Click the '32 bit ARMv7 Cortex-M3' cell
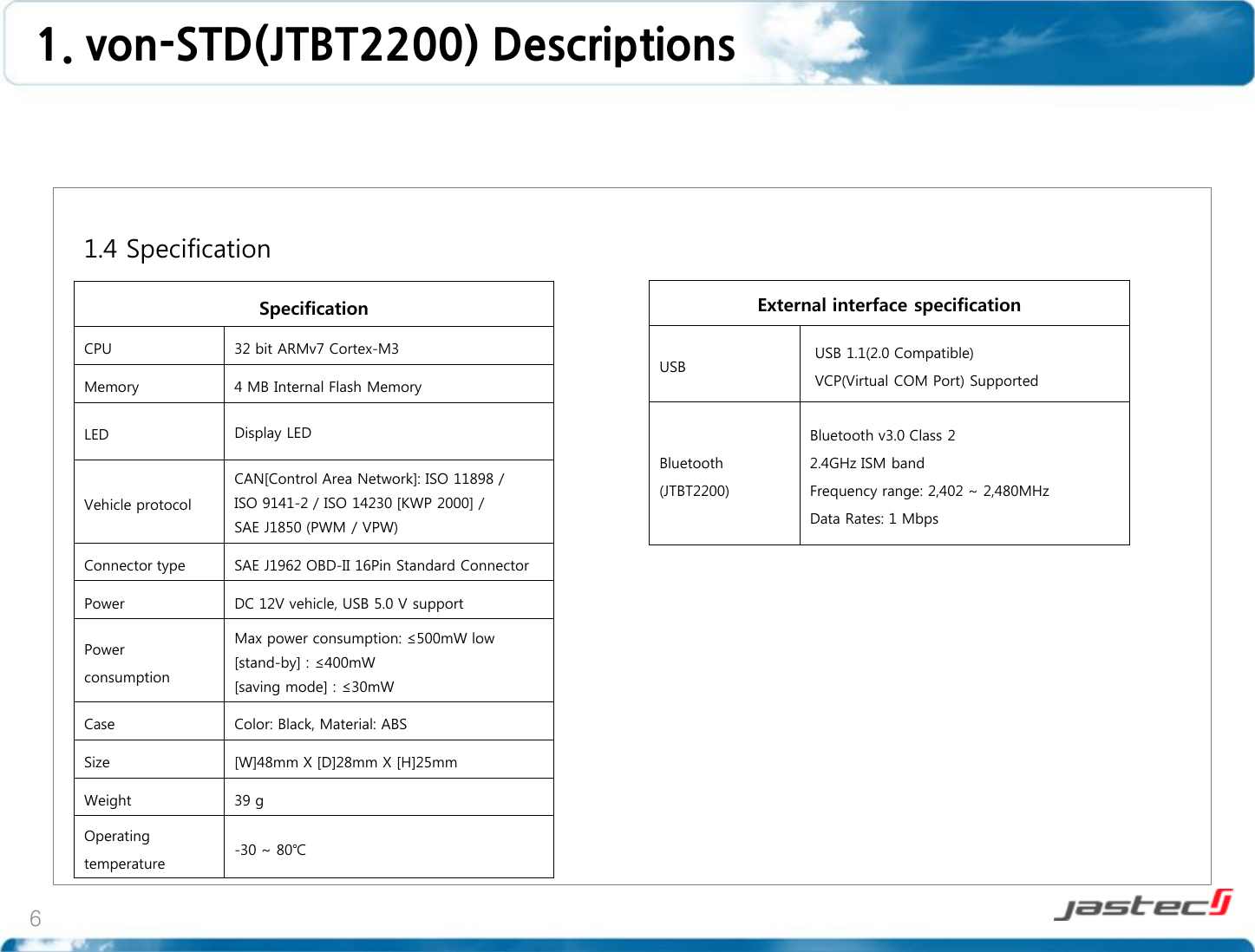Viewport: 1255px width, 952px height. 317,349
